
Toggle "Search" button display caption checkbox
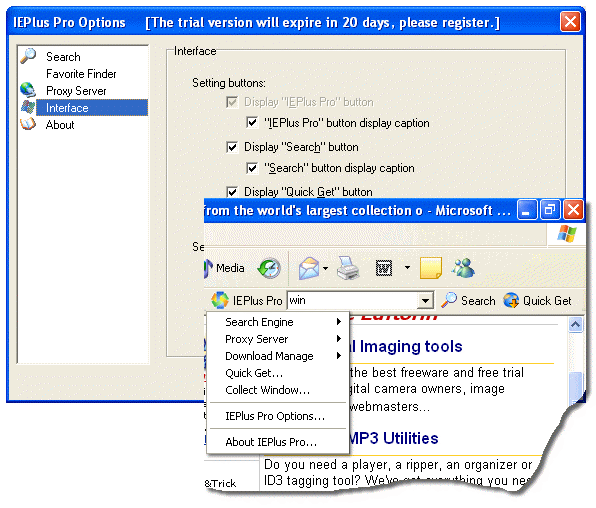[x=252, y=168]
